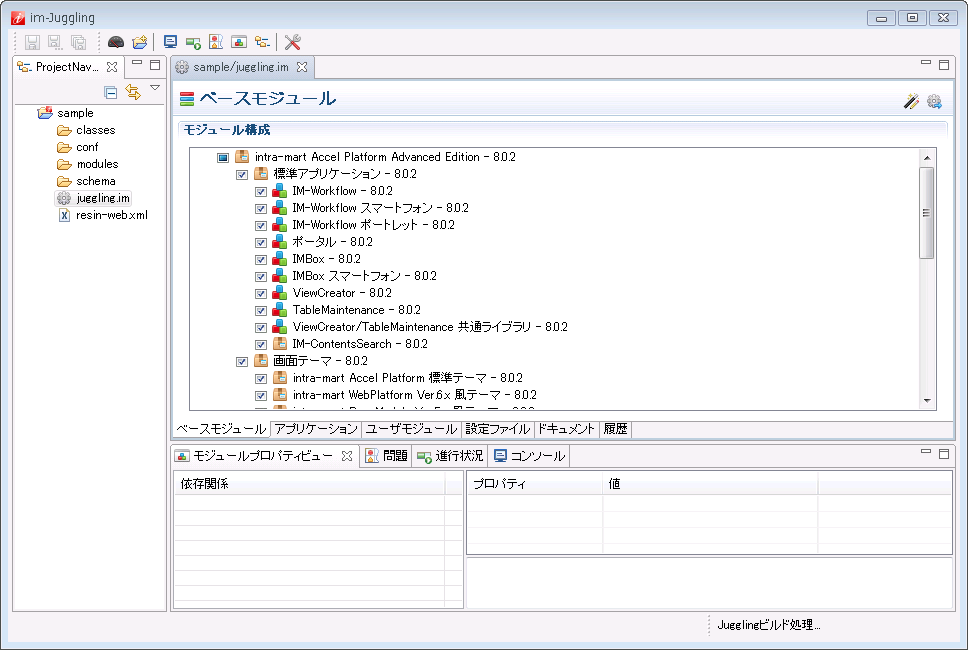Close the ProjectNavigator view tab
The width and height of the screenshot is (968, 650).
(112, 67)
